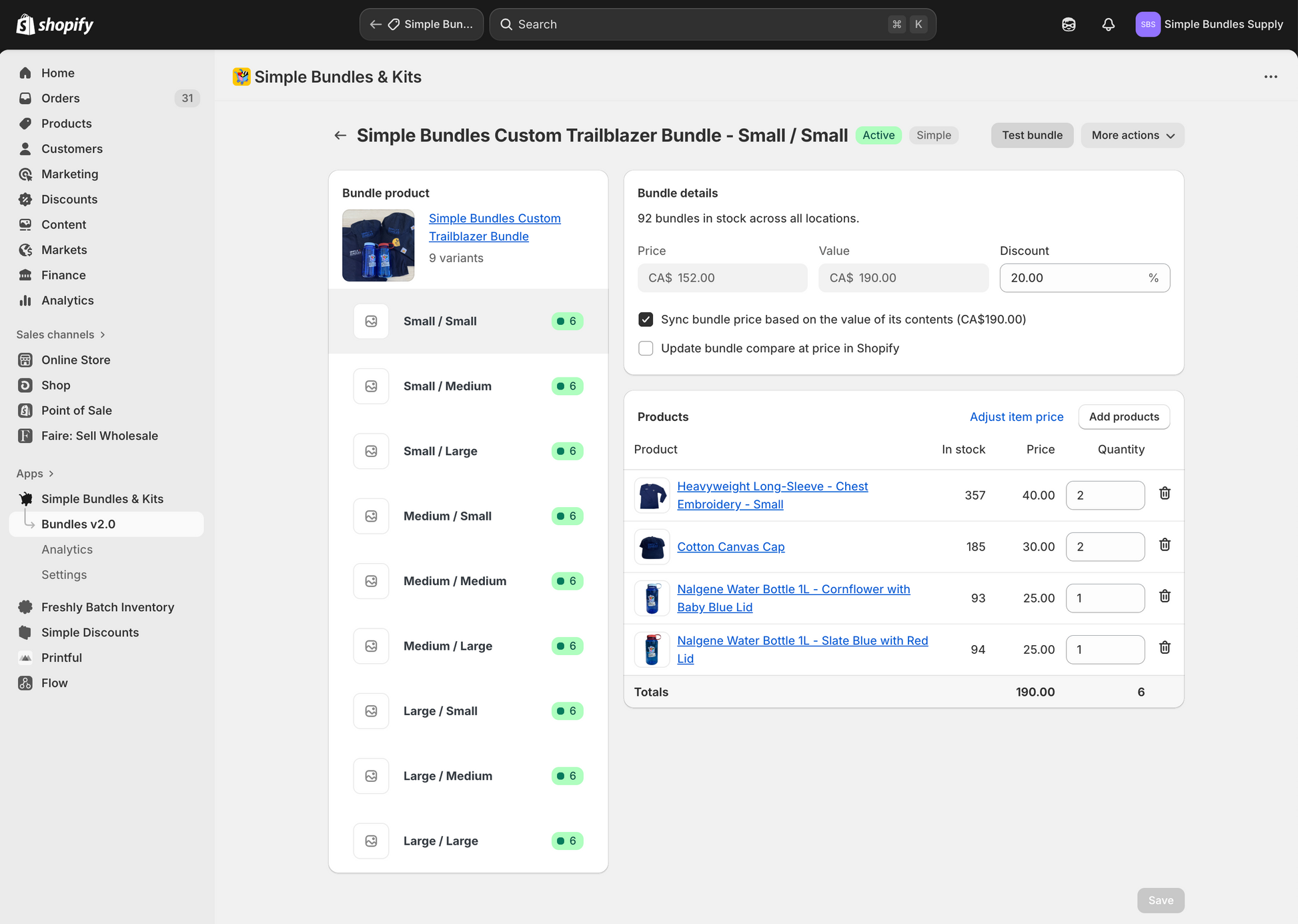
Task: Delete Nalgene Slate Blue bottle with trash icon
Action: pos(1165,648)
